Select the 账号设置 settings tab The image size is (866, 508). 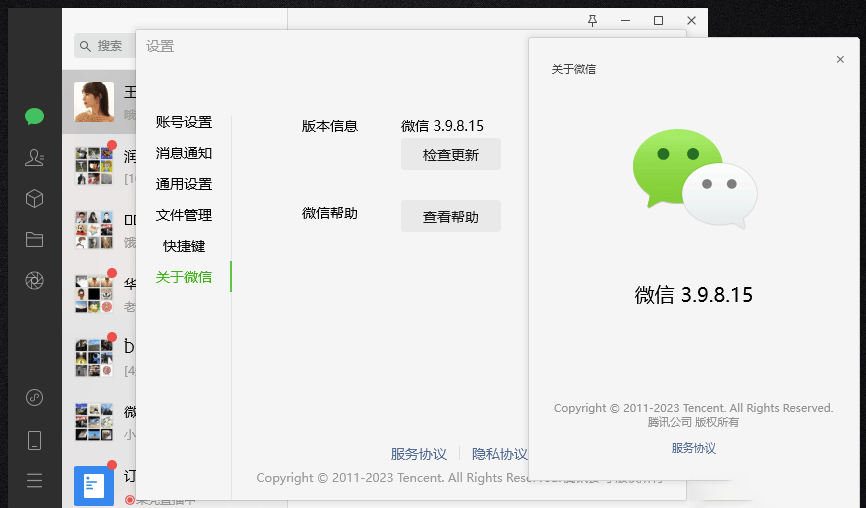(184, 122)
